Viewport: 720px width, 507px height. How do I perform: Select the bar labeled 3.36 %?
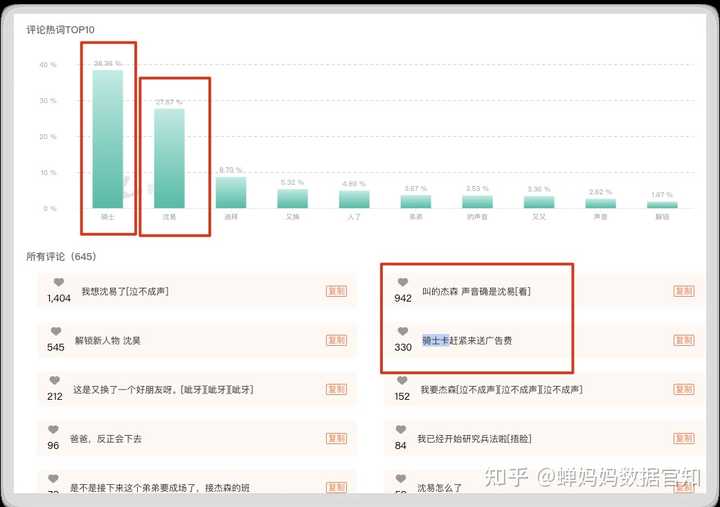tap(539, 202)
